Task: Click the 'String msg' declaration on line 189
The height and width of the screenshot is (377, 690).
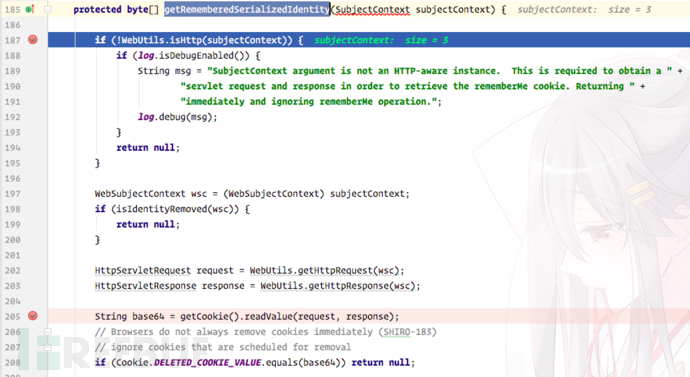Action: (164, 71)
